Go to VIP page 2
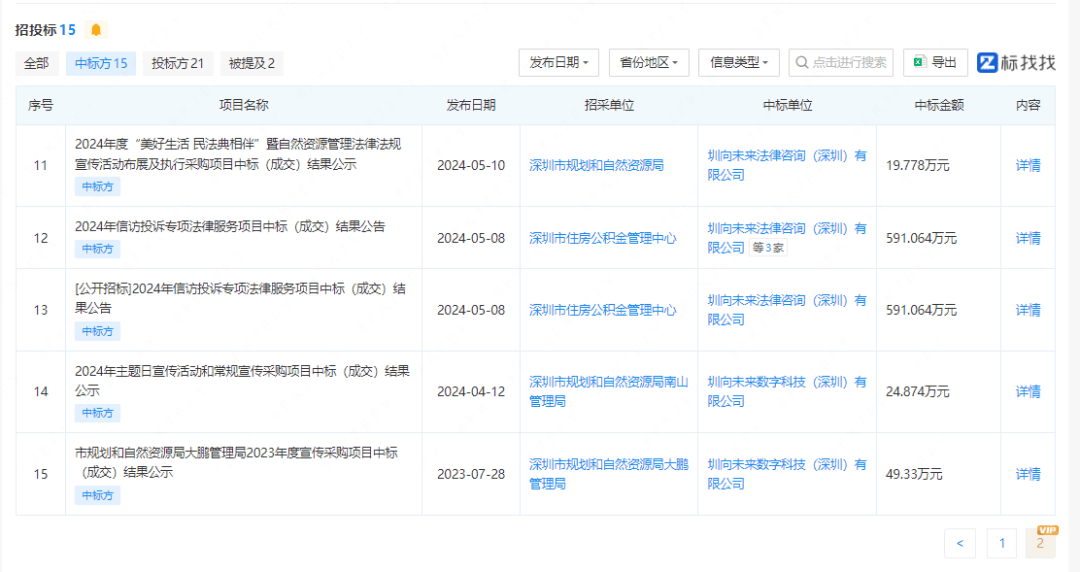The height and width of the screenshot is (572, 1080). (x=1040, y=543)
